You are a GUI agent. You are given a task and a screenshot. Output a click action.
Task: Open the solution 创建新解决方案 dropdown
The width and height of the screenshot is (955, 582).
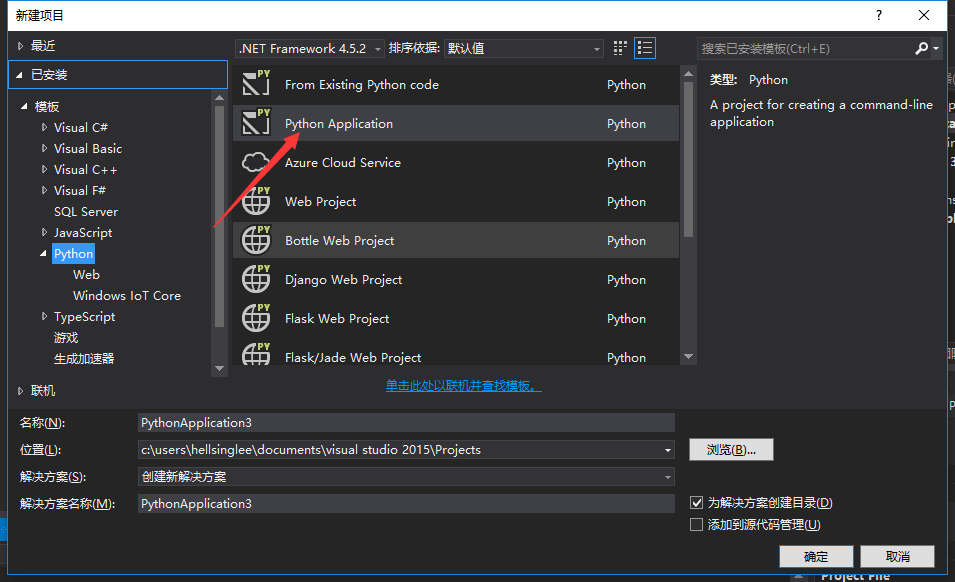tap(406, 477)
